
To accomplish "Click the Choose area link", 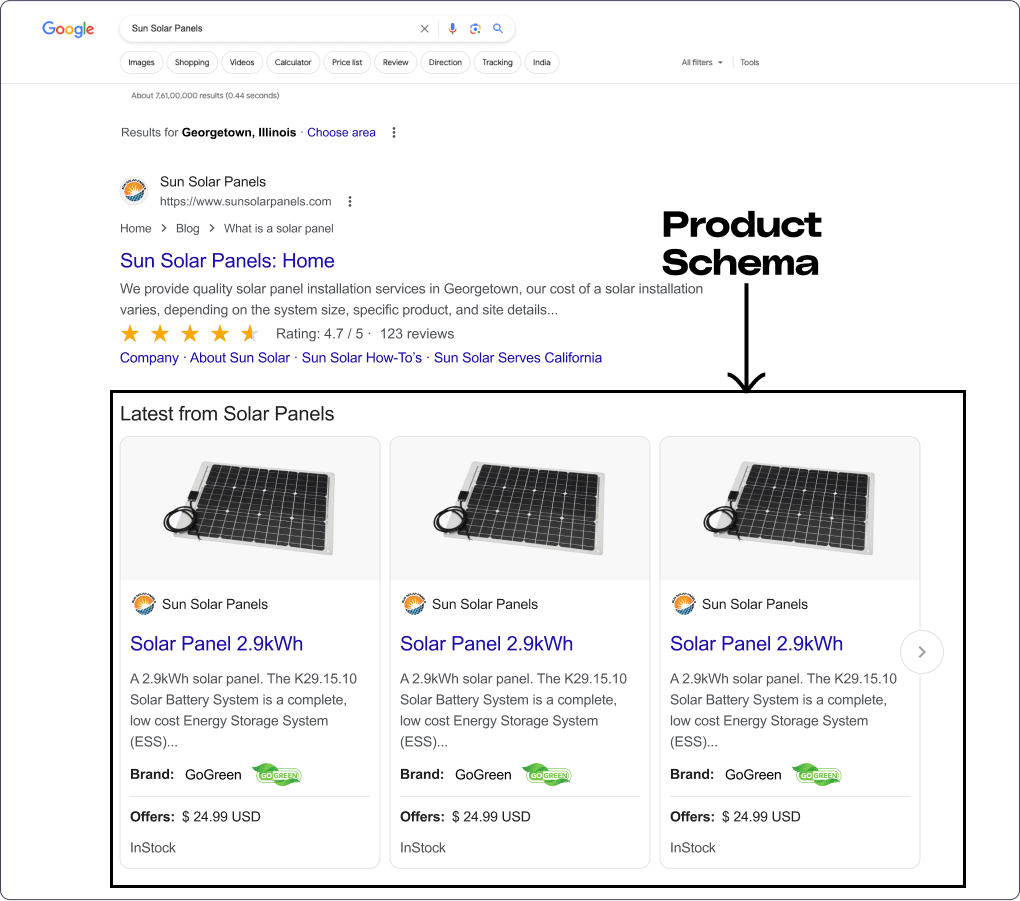I will pyautogui.click(x=341, y=132).
